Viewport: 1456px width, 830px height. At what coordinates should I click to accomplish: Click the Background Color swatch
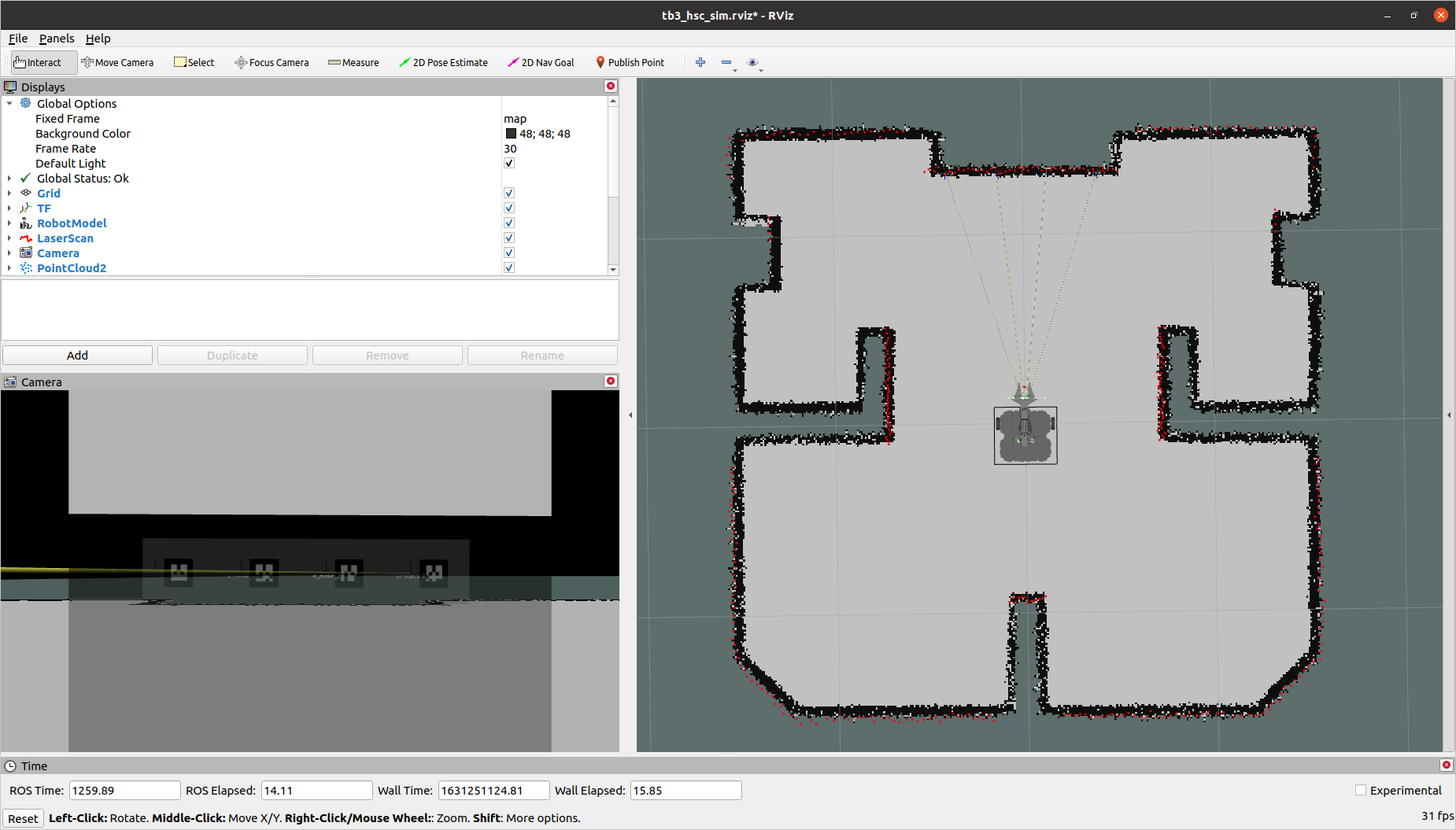pos(511,134)
